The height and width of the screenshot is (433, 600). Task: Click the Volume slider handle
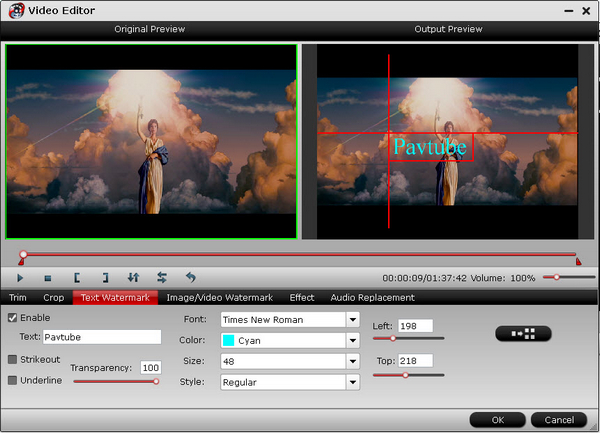[556, 277]
